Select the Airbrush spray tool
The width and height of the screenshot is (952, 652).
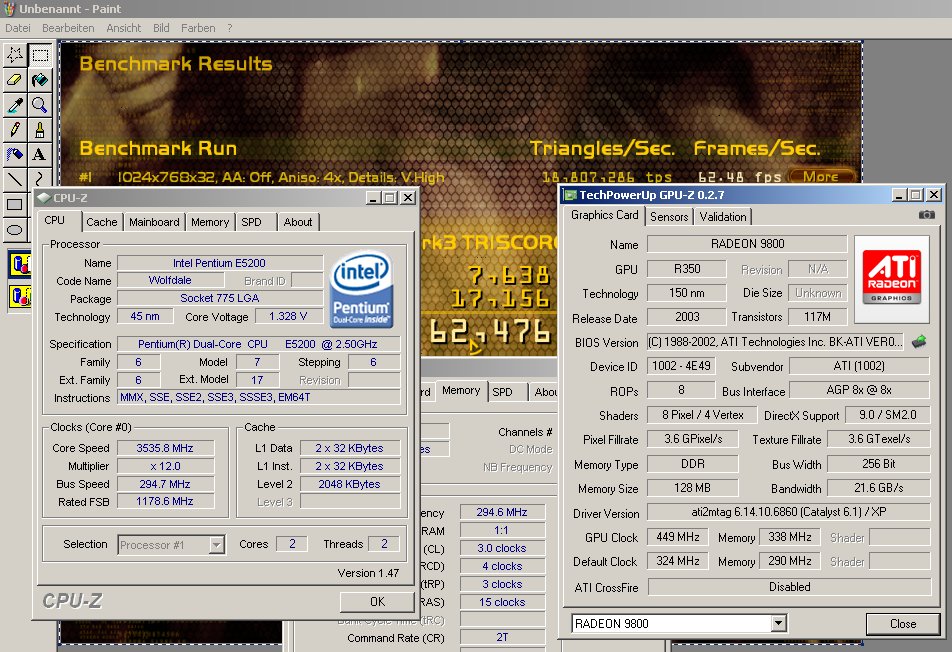coord(15,155)
